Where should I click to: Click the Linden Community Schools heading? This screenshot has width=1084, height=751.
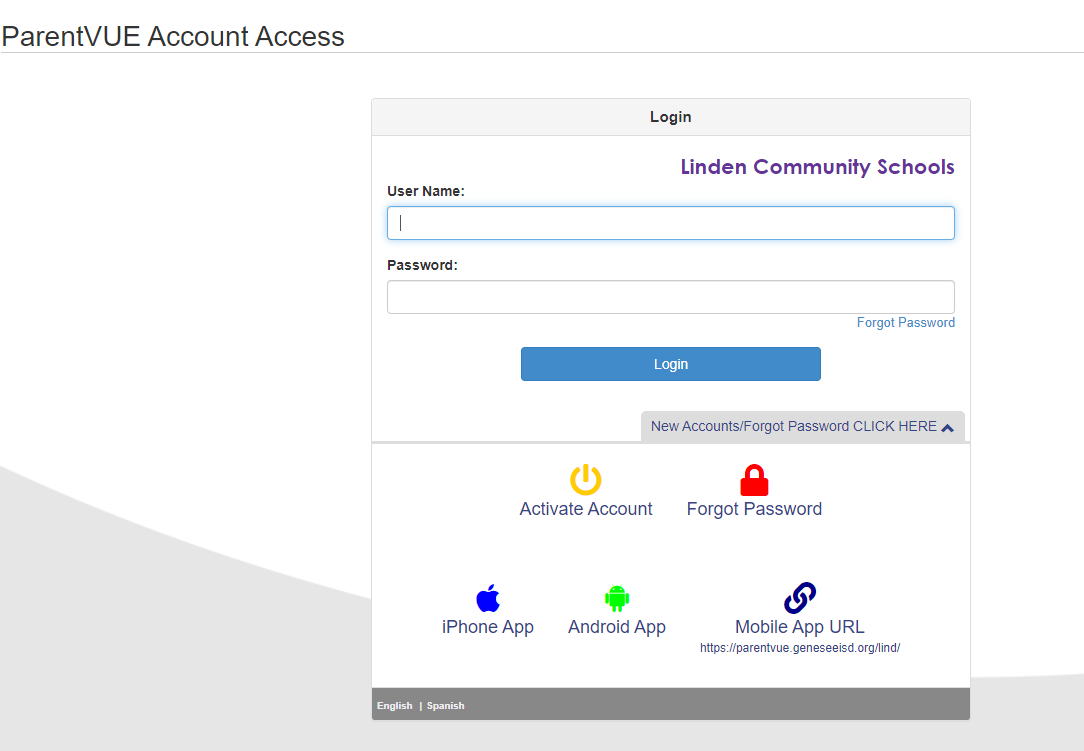[x=817, y=167]
